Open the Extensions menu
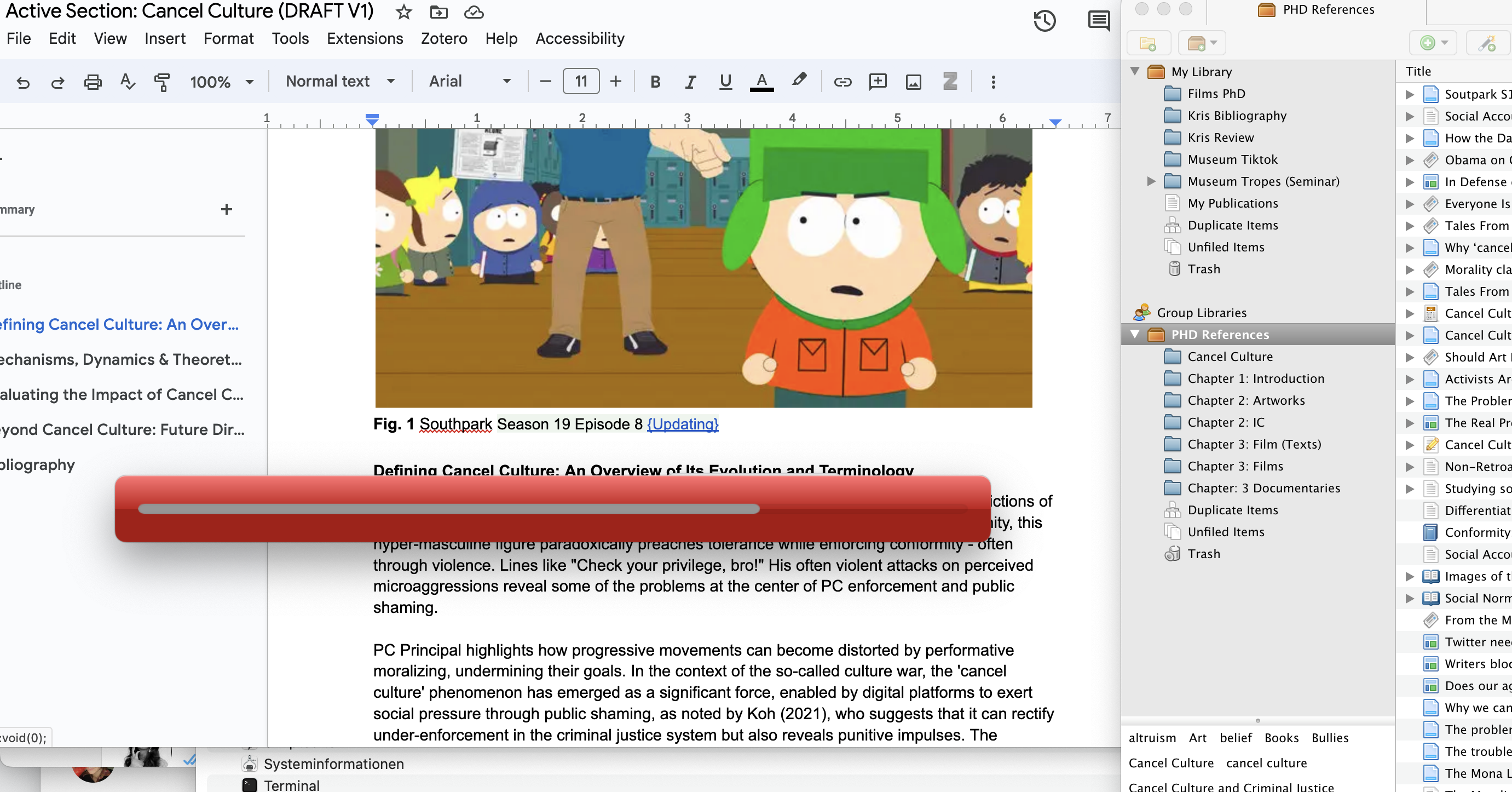 pyautogui.click(x=365, y=39)
